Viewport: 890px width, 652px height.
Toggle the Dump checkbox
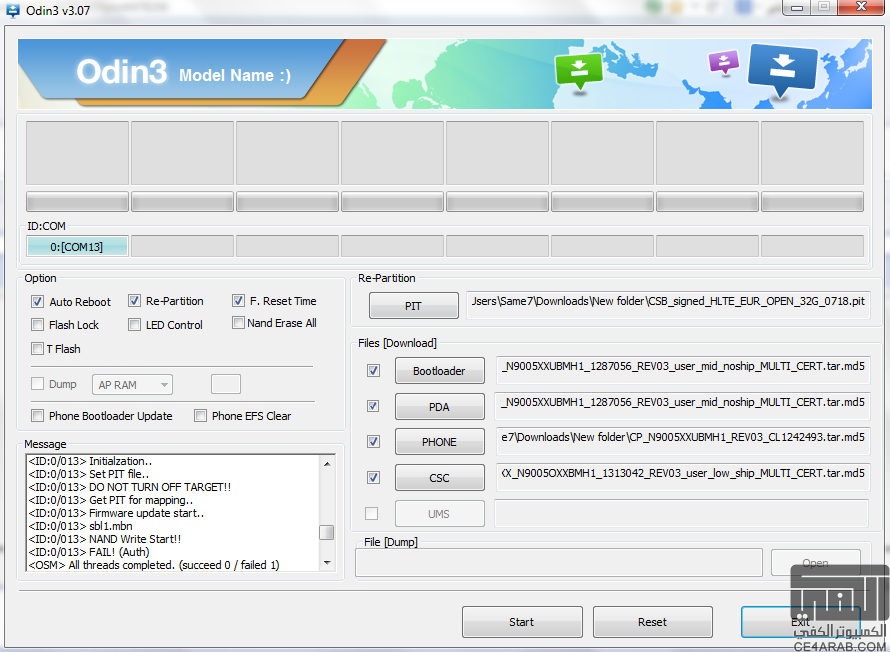(x=37, y=384)
